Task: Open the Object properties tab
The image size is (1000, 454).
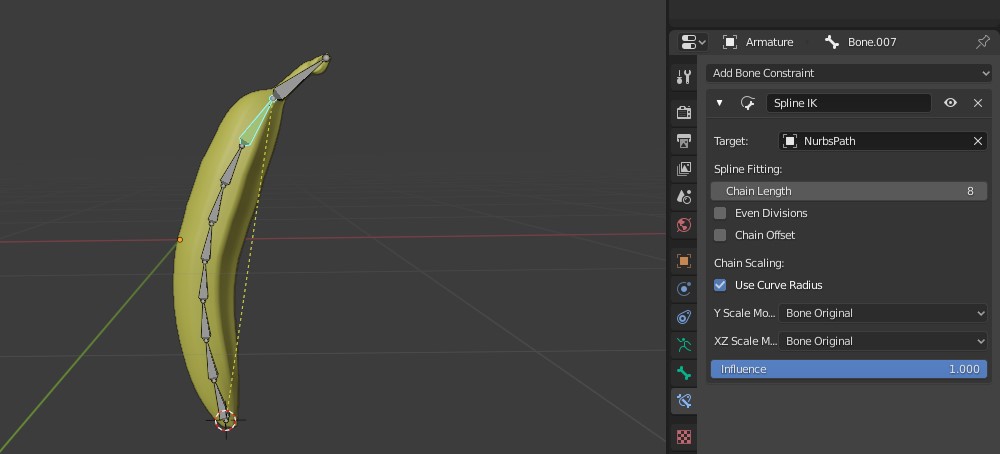Action: click(684, 261)
